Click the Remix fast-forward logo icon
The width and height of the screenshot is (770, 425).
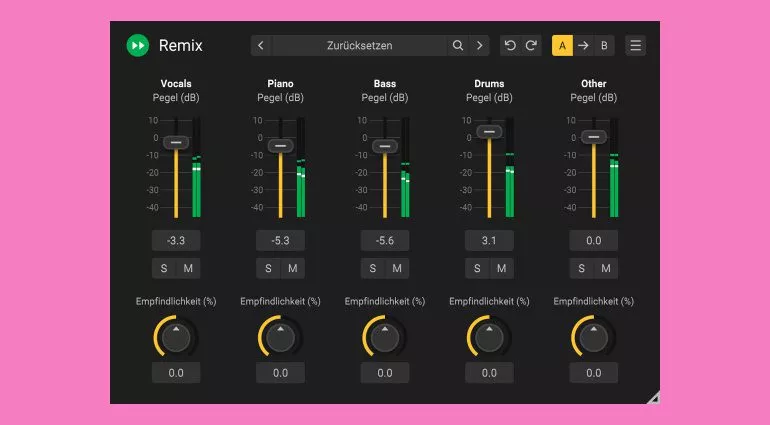tap(138, 45)
